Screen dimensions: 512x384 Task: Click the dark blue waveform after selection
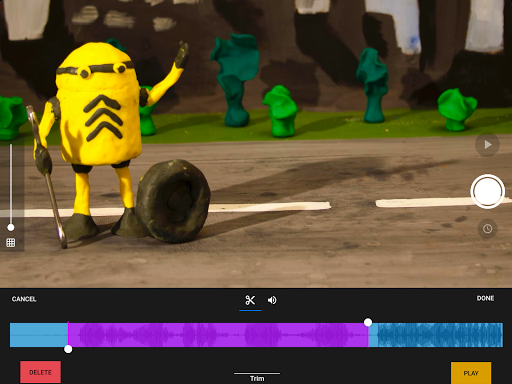pos(440,335)
